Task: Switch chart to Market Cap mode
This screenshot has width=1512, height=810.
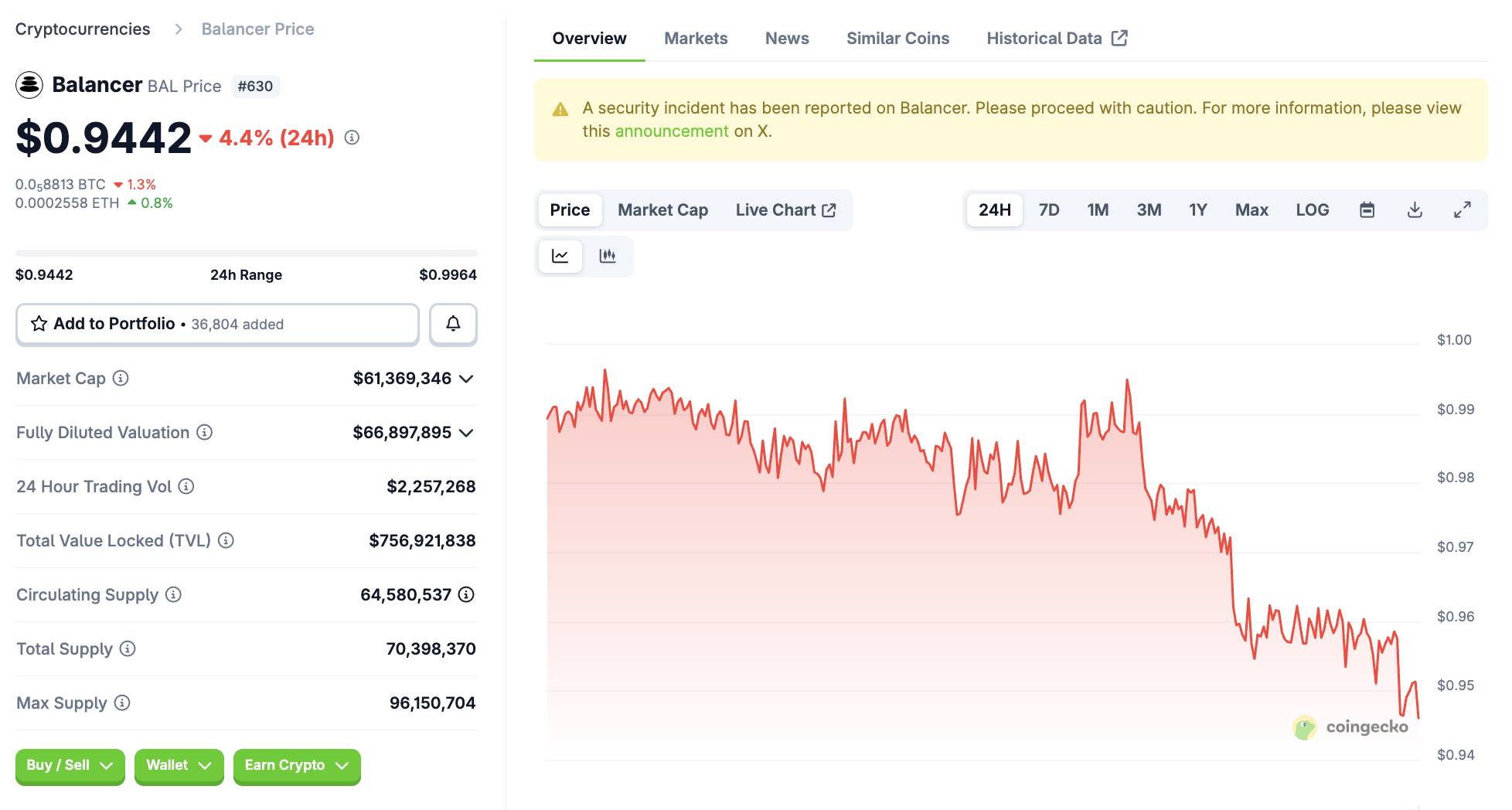Action: [662, 210]
